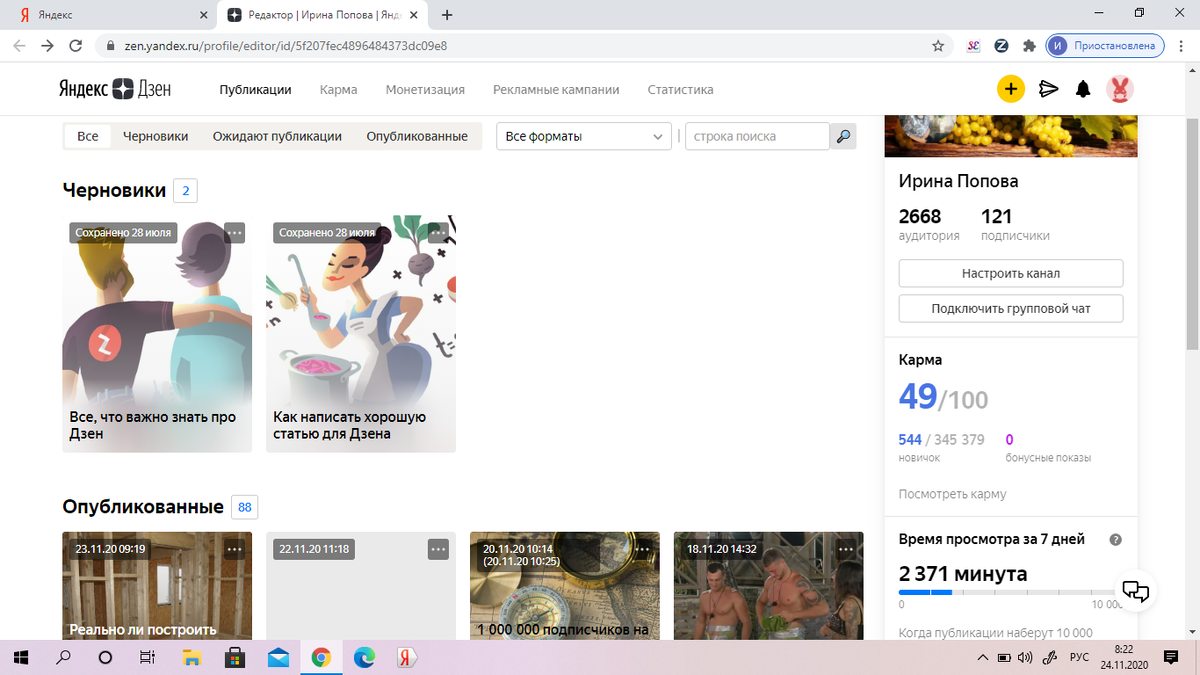Click Chrome three-dot menu
Viewport: 1200px width, 675px height.
tap(1183, 45)
